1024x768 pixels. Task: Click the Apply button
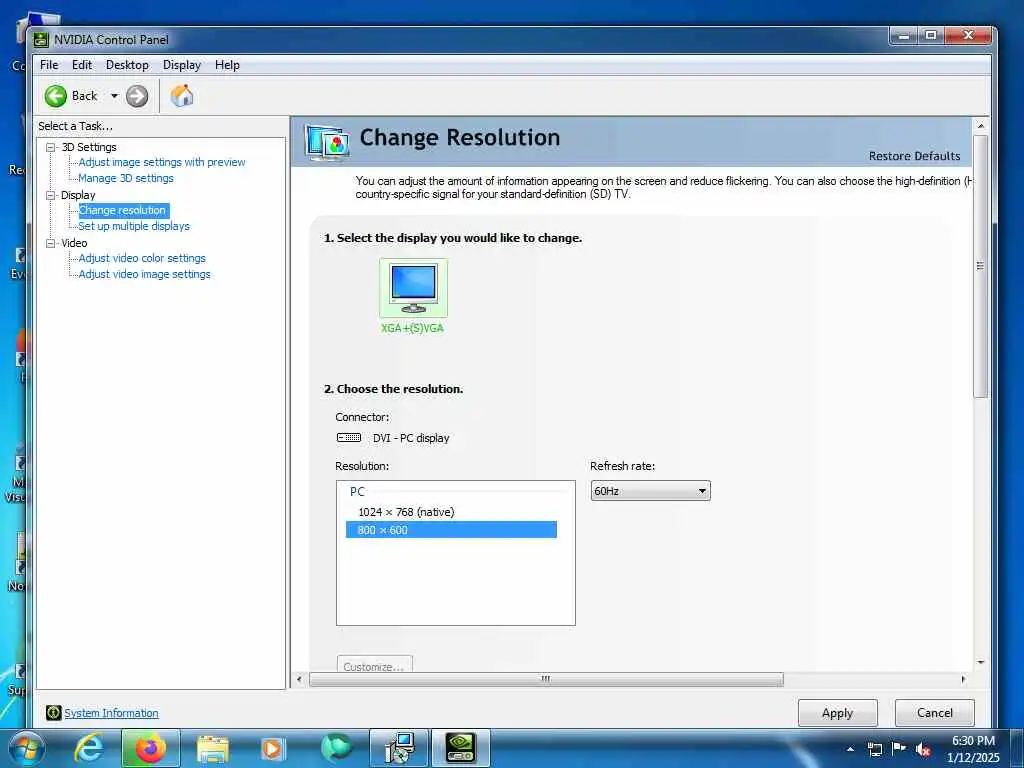(x=837, y=713)
